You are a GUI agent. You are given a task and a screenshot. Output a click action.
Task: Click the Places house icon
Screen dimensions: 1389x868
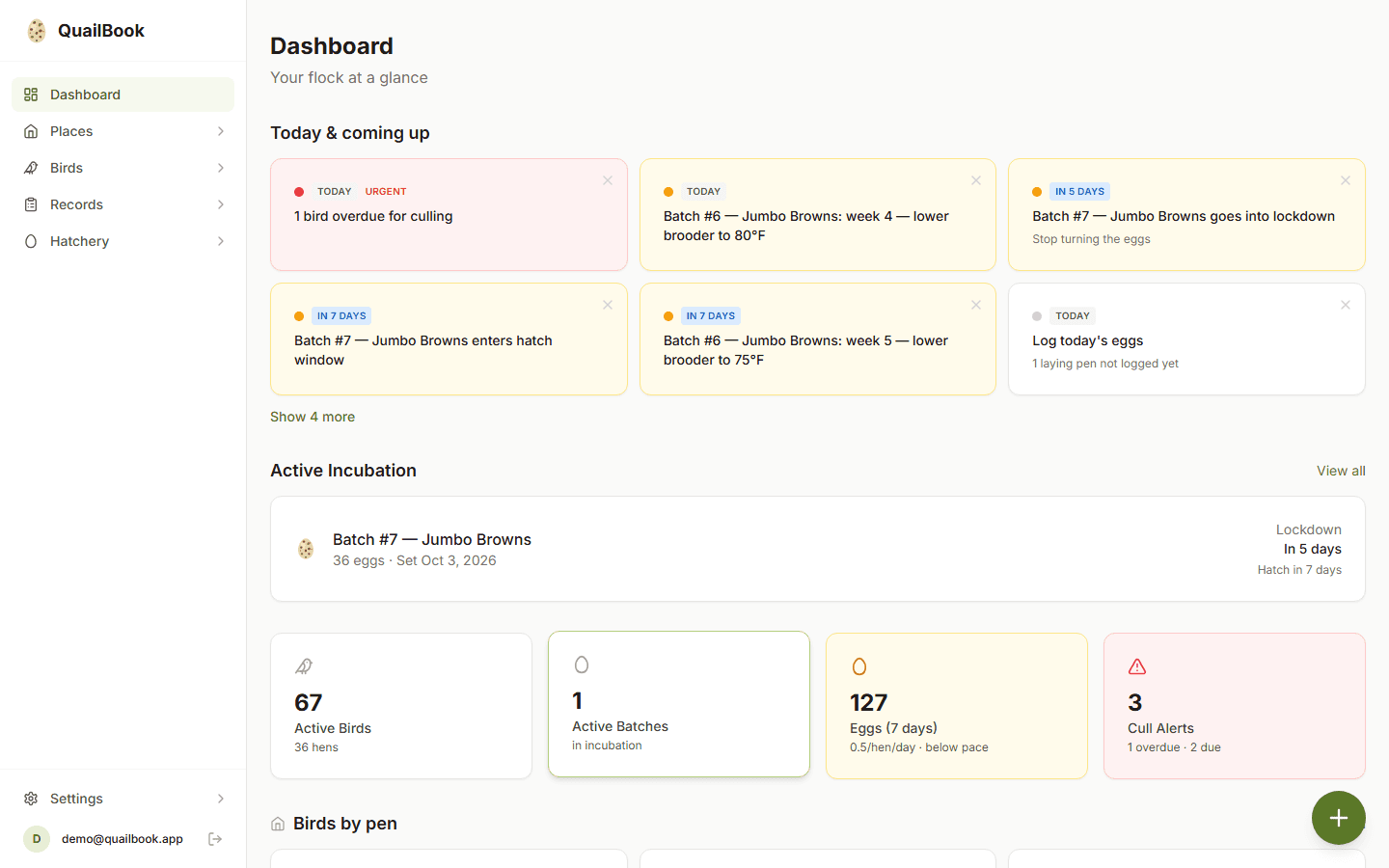pyautogui.click(x=31, y=131)
